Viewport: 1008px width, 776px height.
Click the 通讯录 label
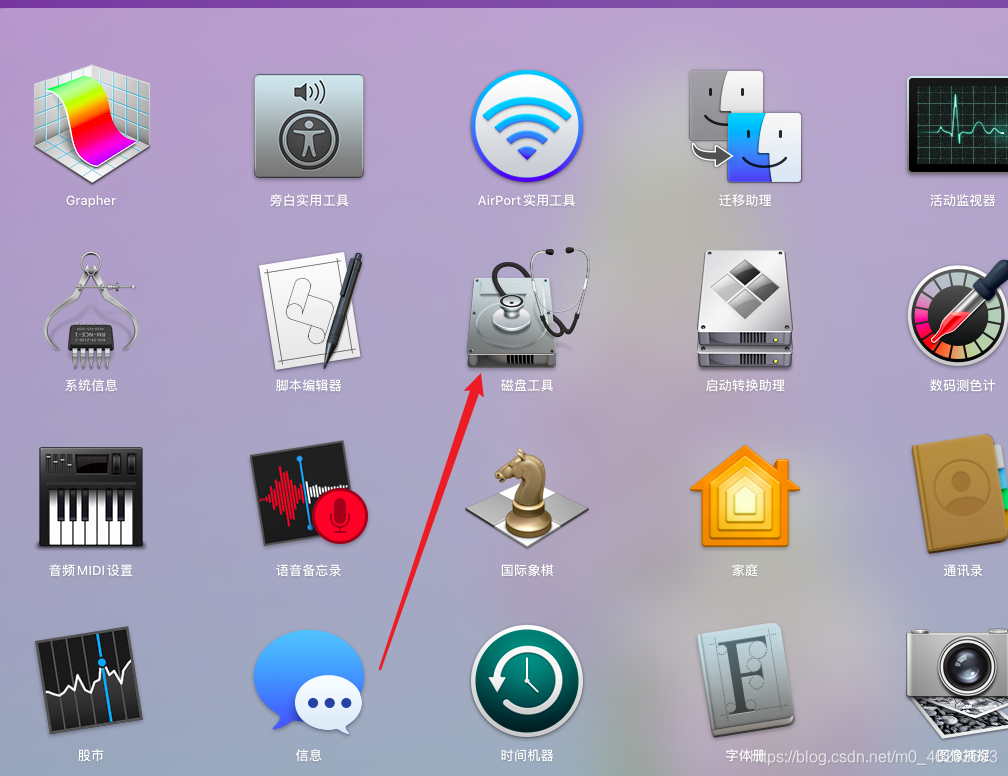click(962, 571)
